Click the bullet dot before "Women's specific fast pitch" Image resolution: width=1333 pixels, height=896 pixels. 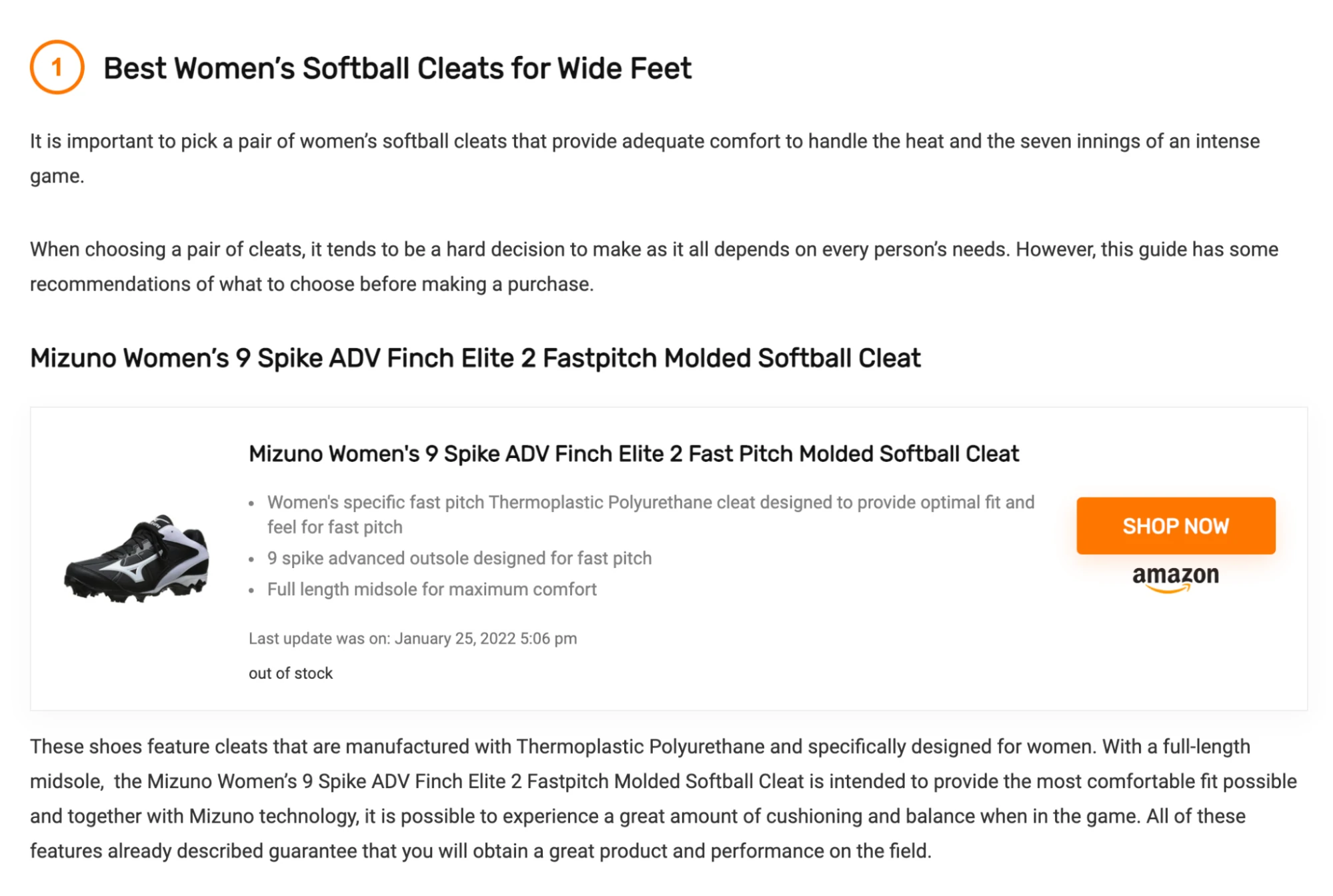pyautogui.click(x=251, y=504)
